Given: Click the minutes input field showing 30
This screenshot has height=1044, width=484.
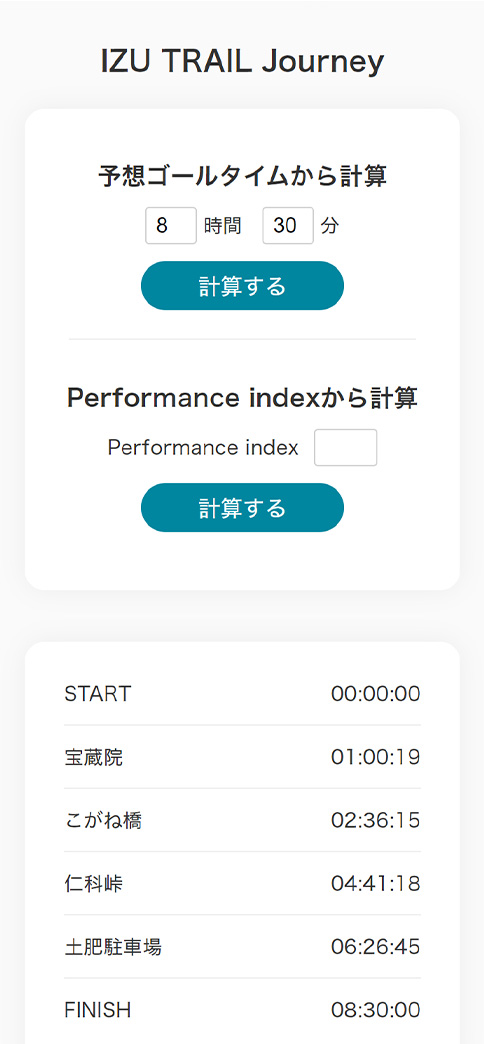Looking at the screenshot, I should (288, 226).
